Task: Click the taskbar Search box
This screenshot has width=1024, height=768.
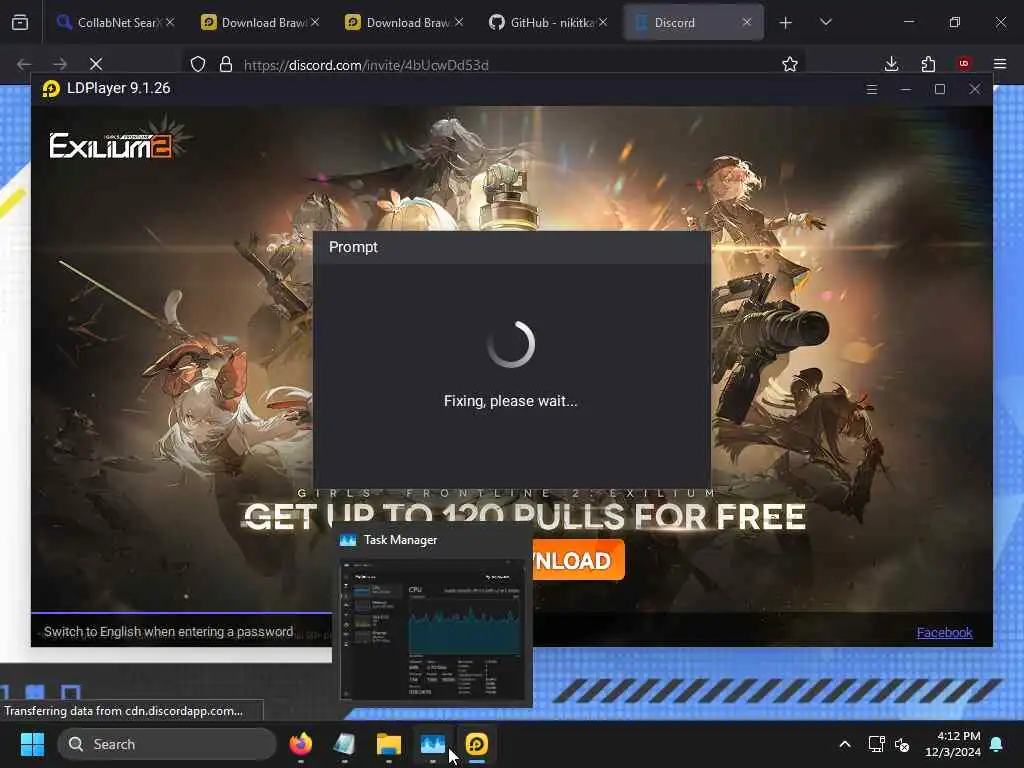Action: pyautogui.click(x=167, y=744)
